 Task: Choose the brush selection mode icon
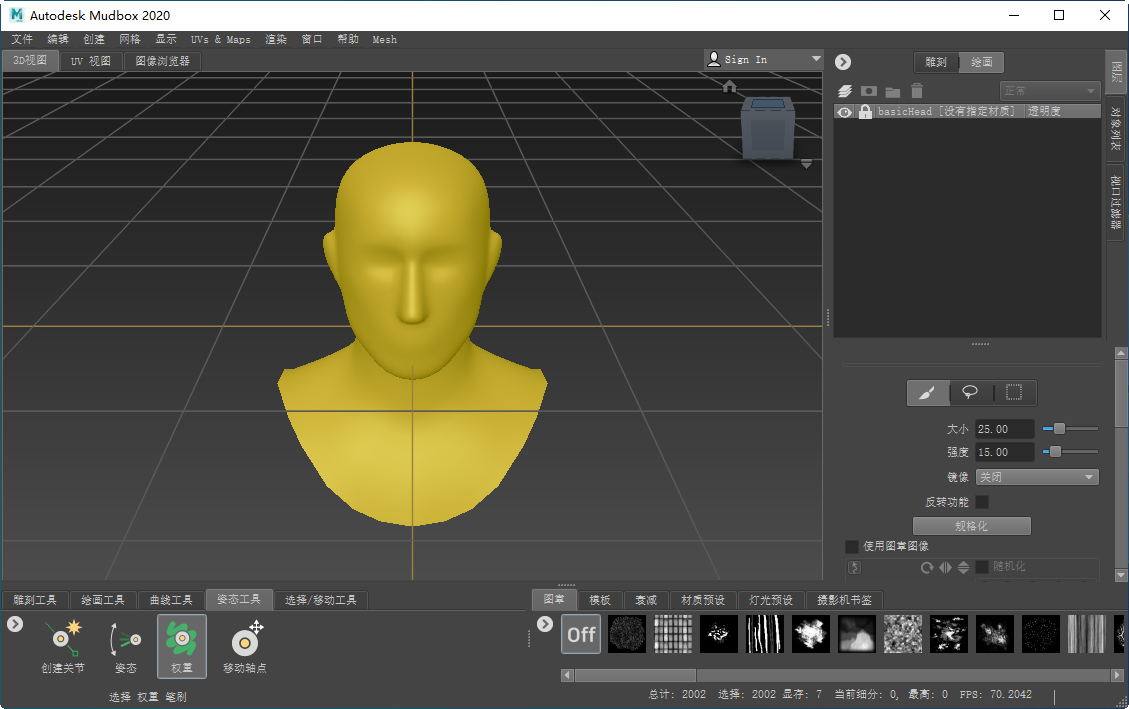tap(927, 392)
